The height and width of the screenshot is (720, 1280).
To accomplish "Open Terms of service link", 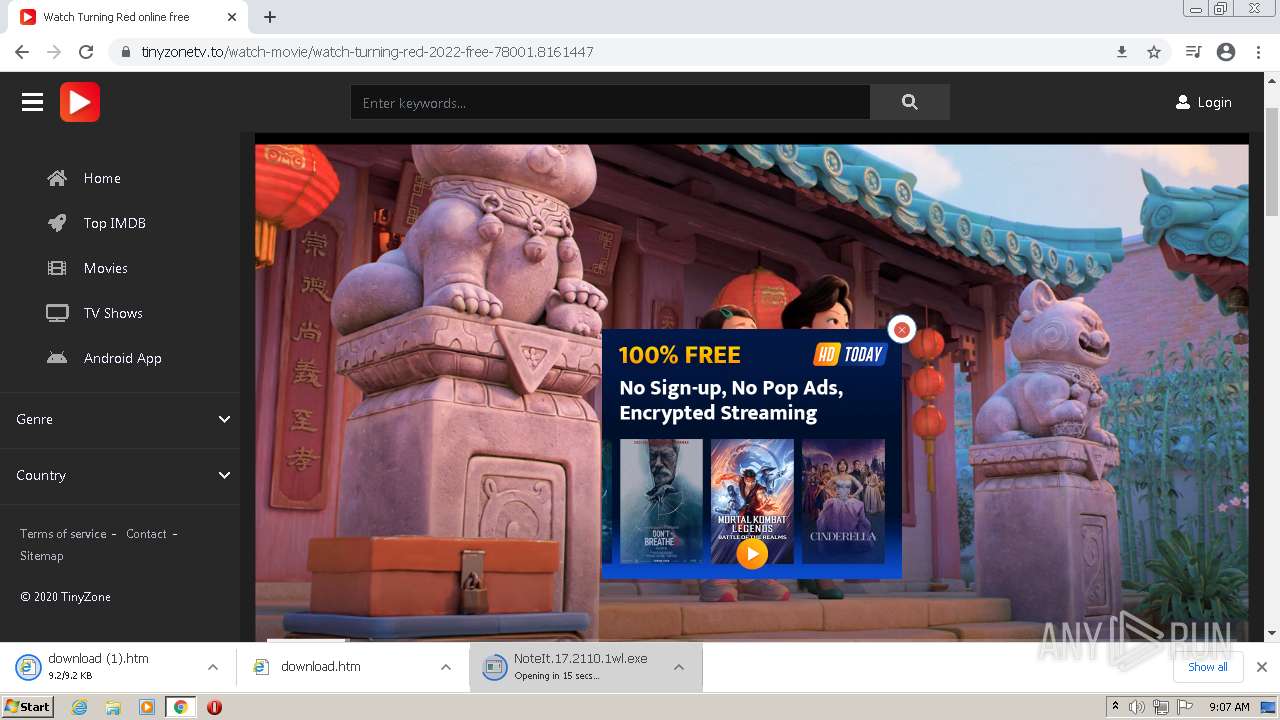I will tap(63, 534).
